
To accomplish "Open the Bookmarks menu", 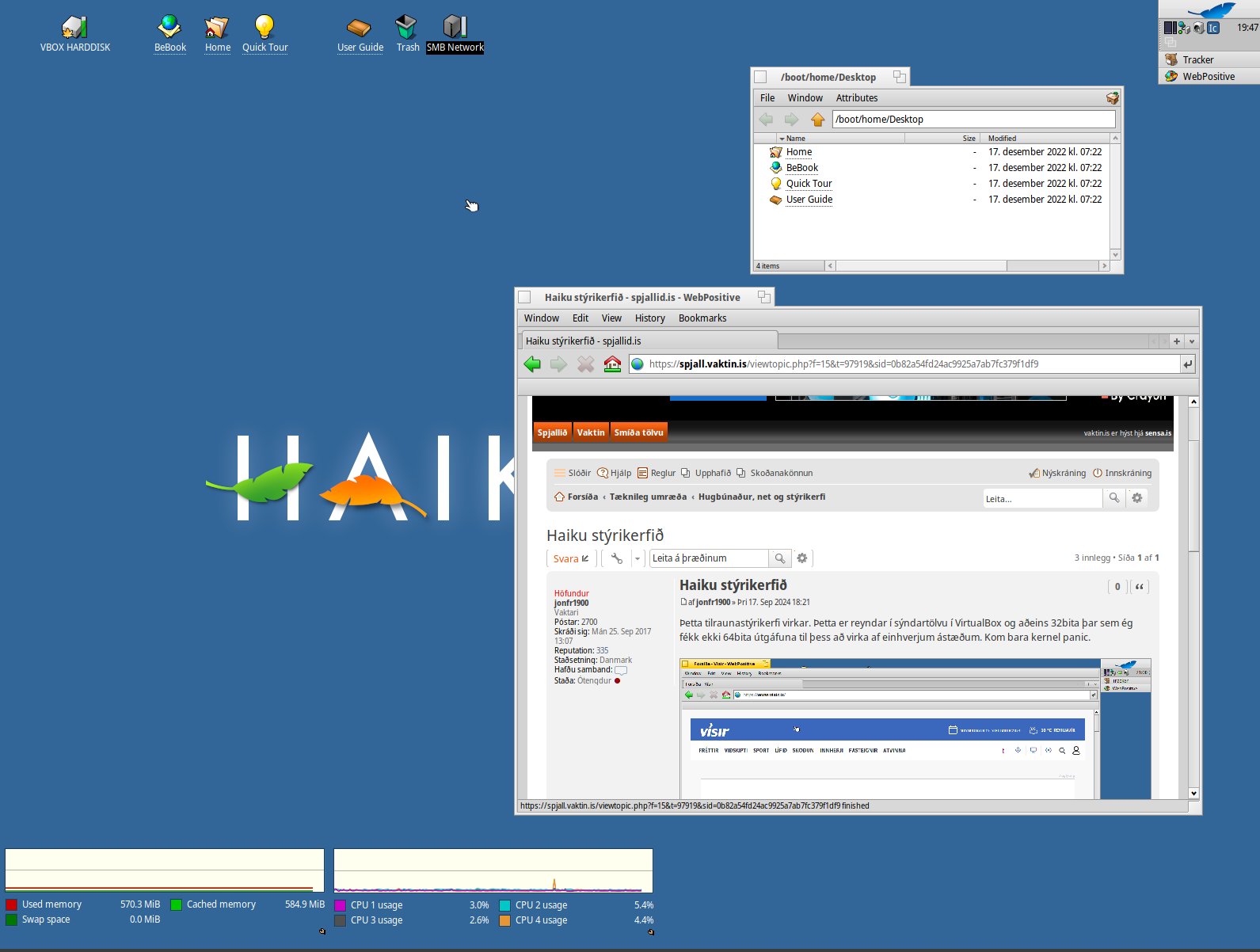I will [x=702, y=318].
